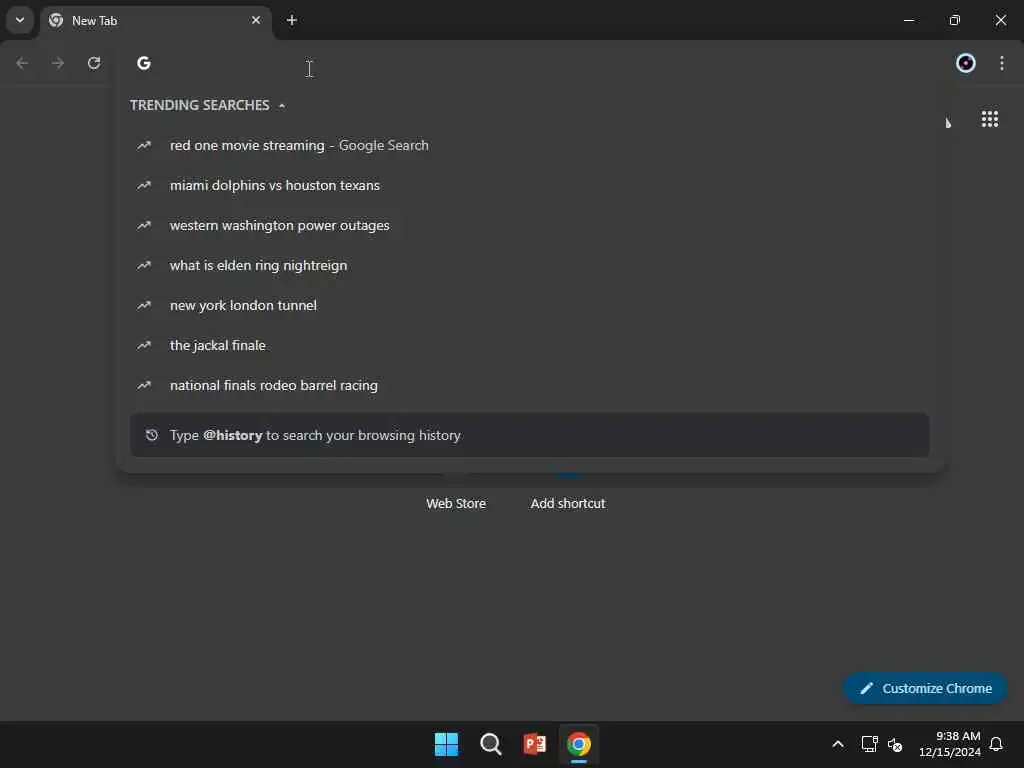Minimize the Chrome window

[x=908, y=20]
